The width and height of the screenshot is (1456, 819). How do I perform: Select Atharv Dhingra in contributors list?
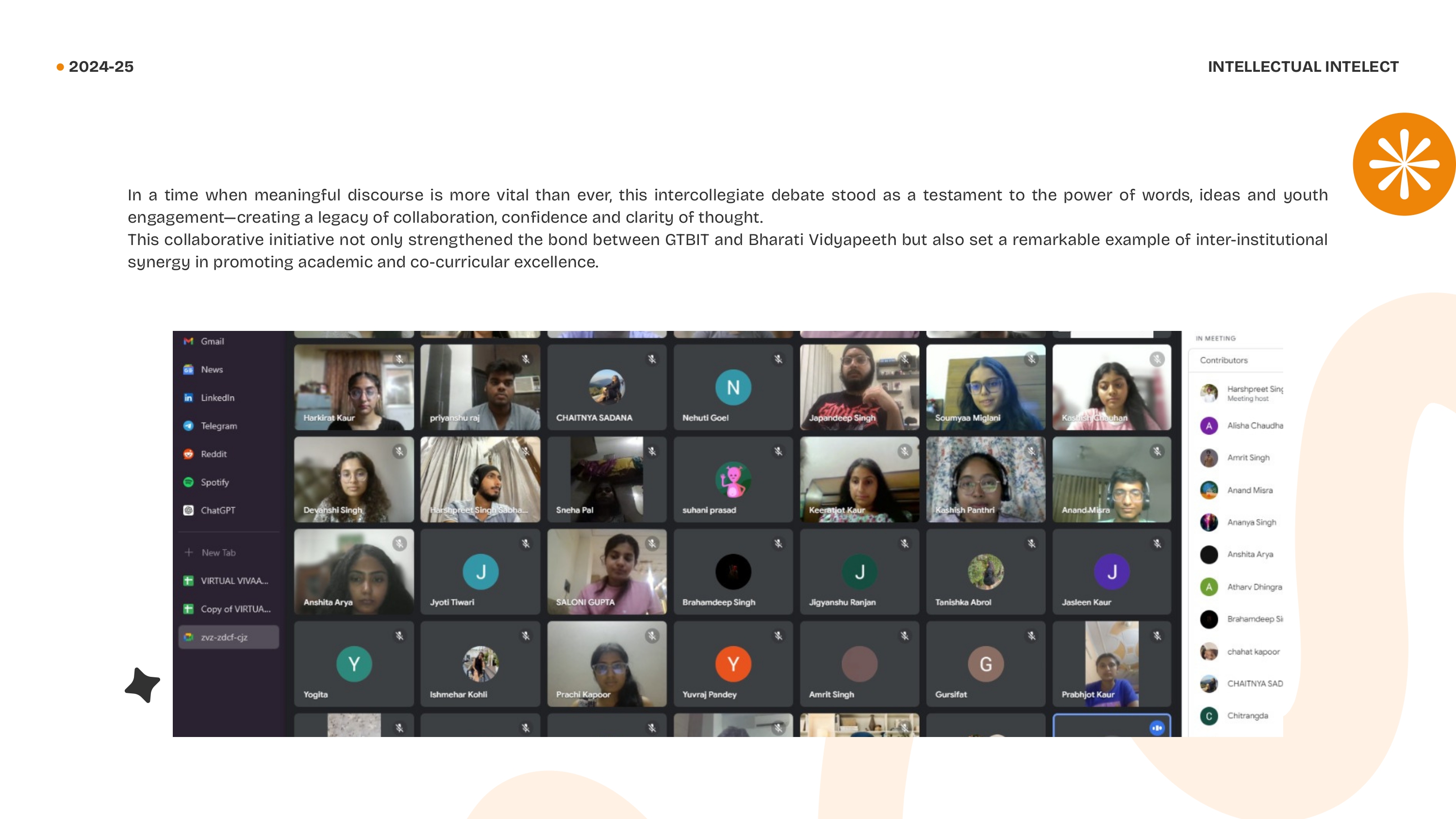coord(1241,587)
